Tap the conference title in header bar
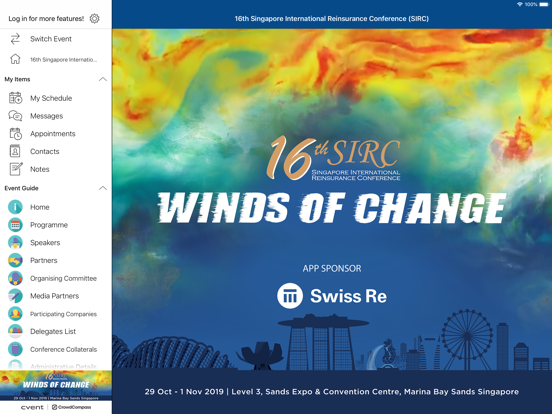Image resolution: width=552 pixels, height=414 pixels. pyautogui.click(x=332, y=19)
